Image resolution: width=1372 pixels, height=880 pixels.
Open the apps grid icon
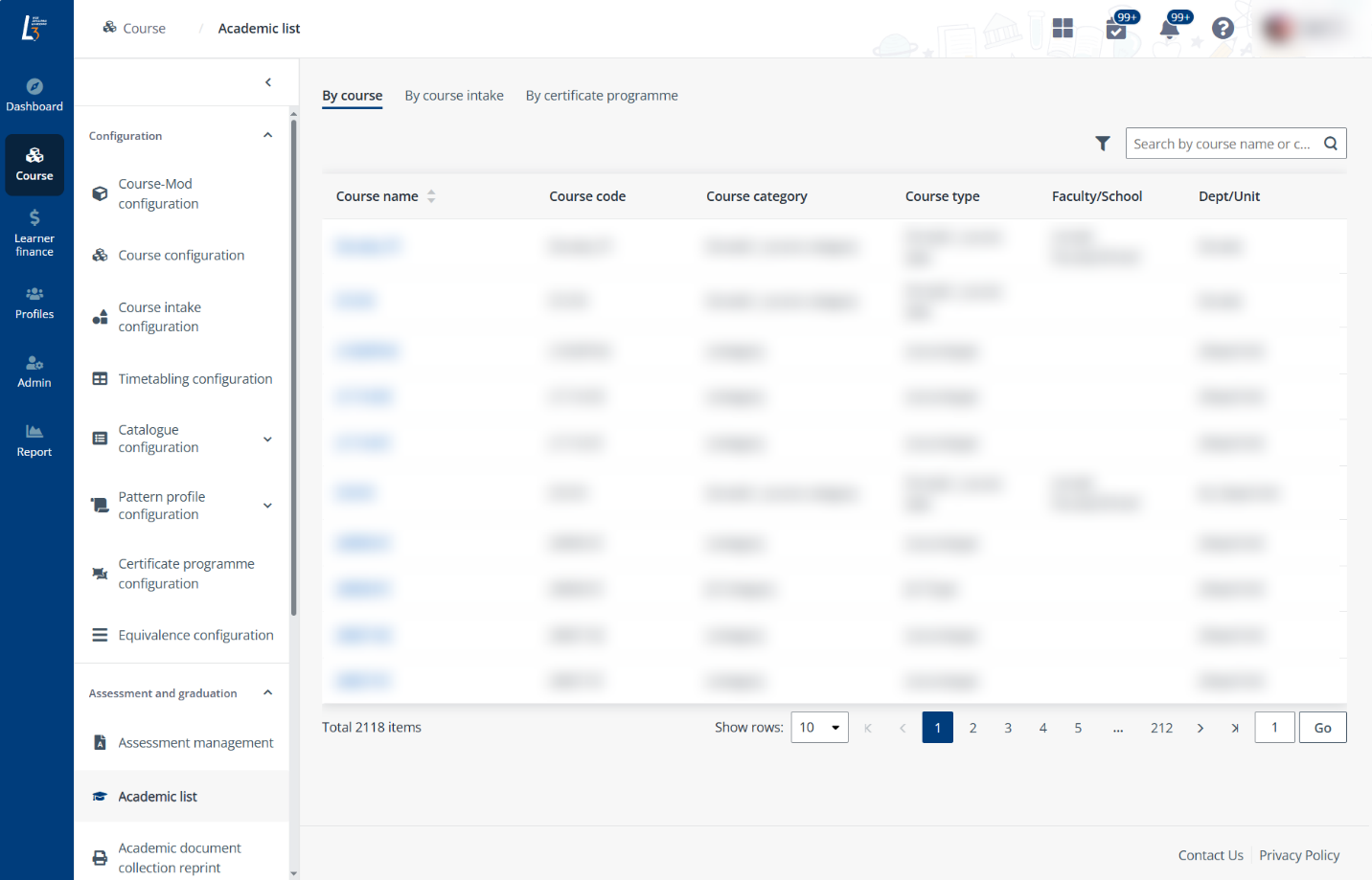click(x=1063, y=29)
